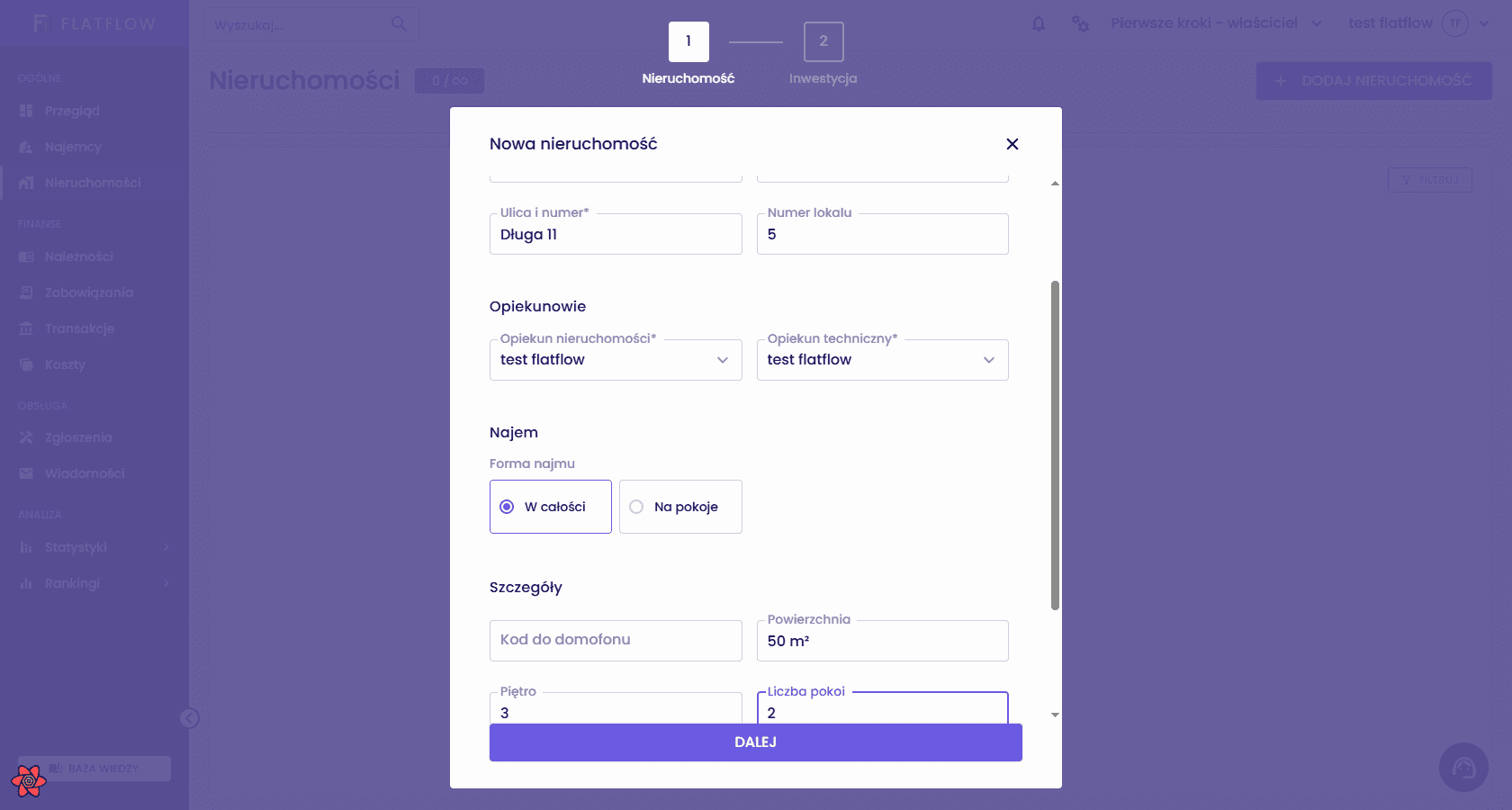1512x810 pixels.
Task: Click the Transakcje bank icon
Action: [x=26, y=328]
